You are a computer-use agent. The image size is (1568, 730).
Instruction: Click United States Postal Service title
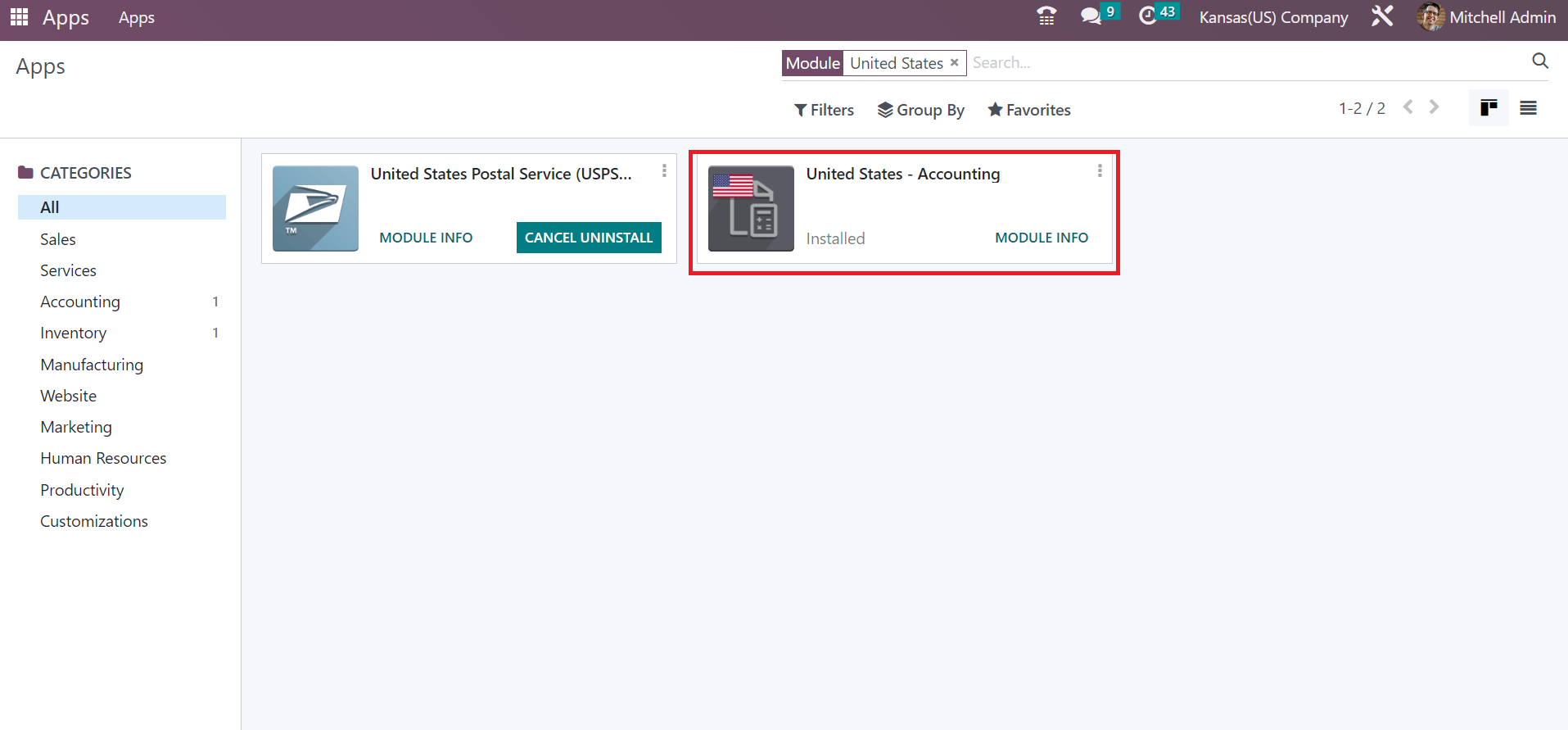[x=501, y=174]
